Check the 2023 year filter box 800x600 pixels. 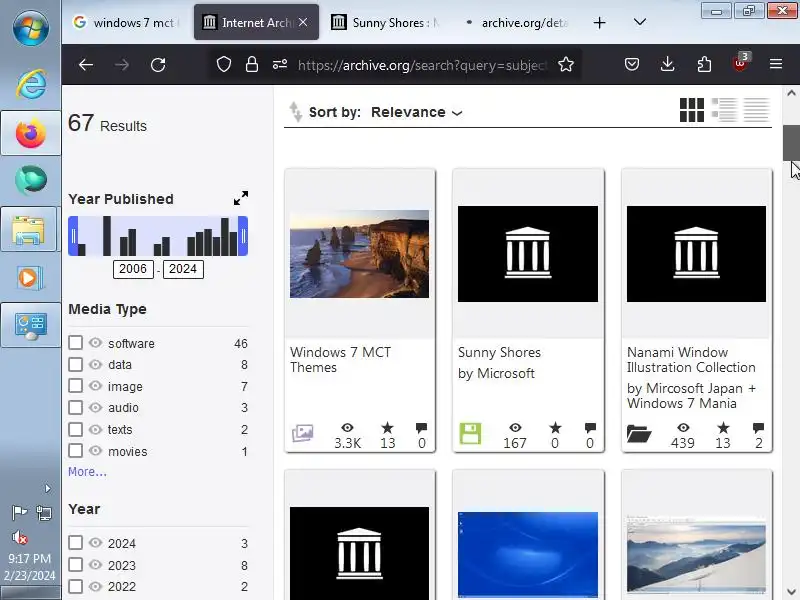point(76,564)
